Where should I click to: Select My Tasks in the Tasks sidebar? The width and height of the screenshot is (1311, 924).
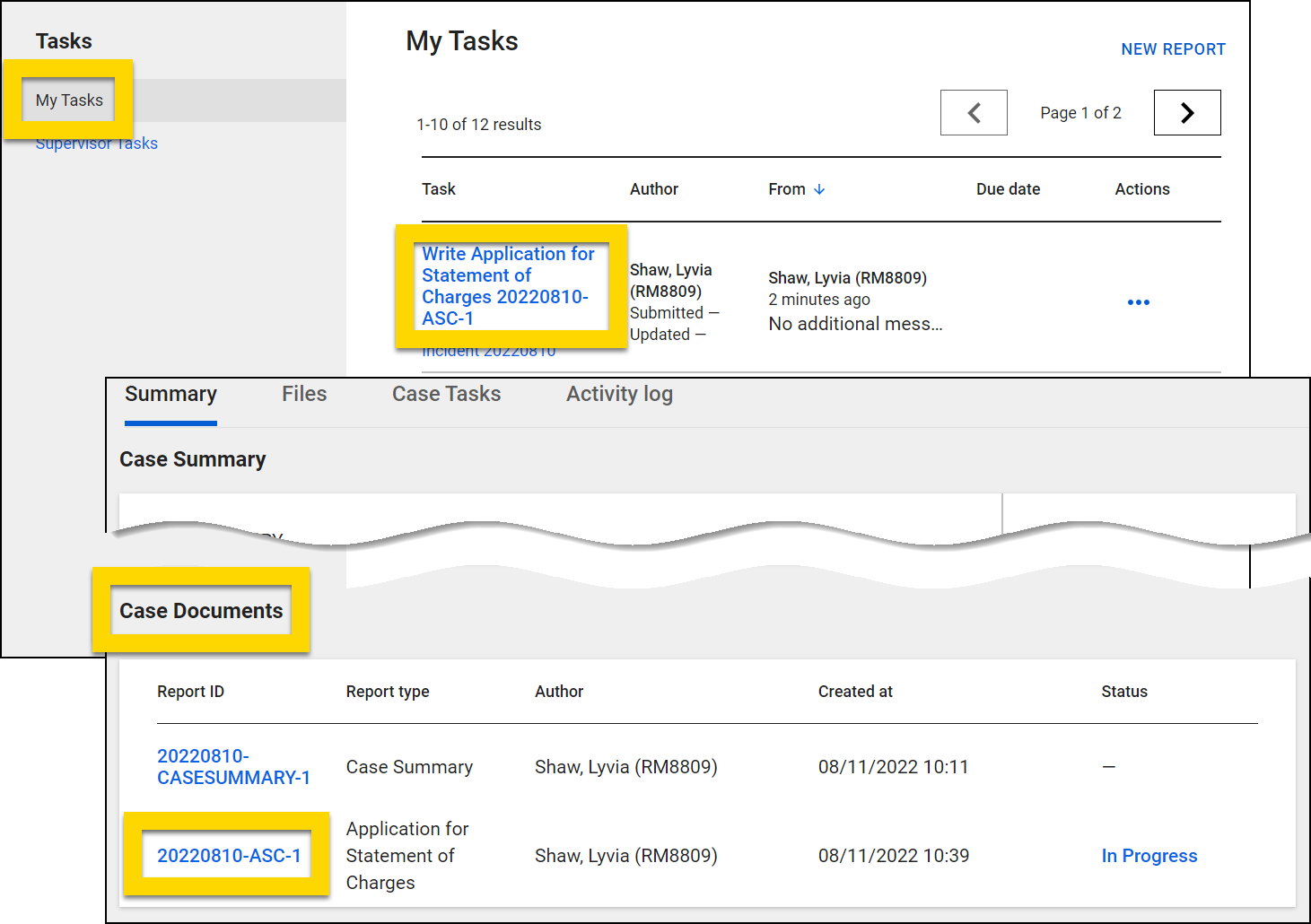click(x=69, y=100)
